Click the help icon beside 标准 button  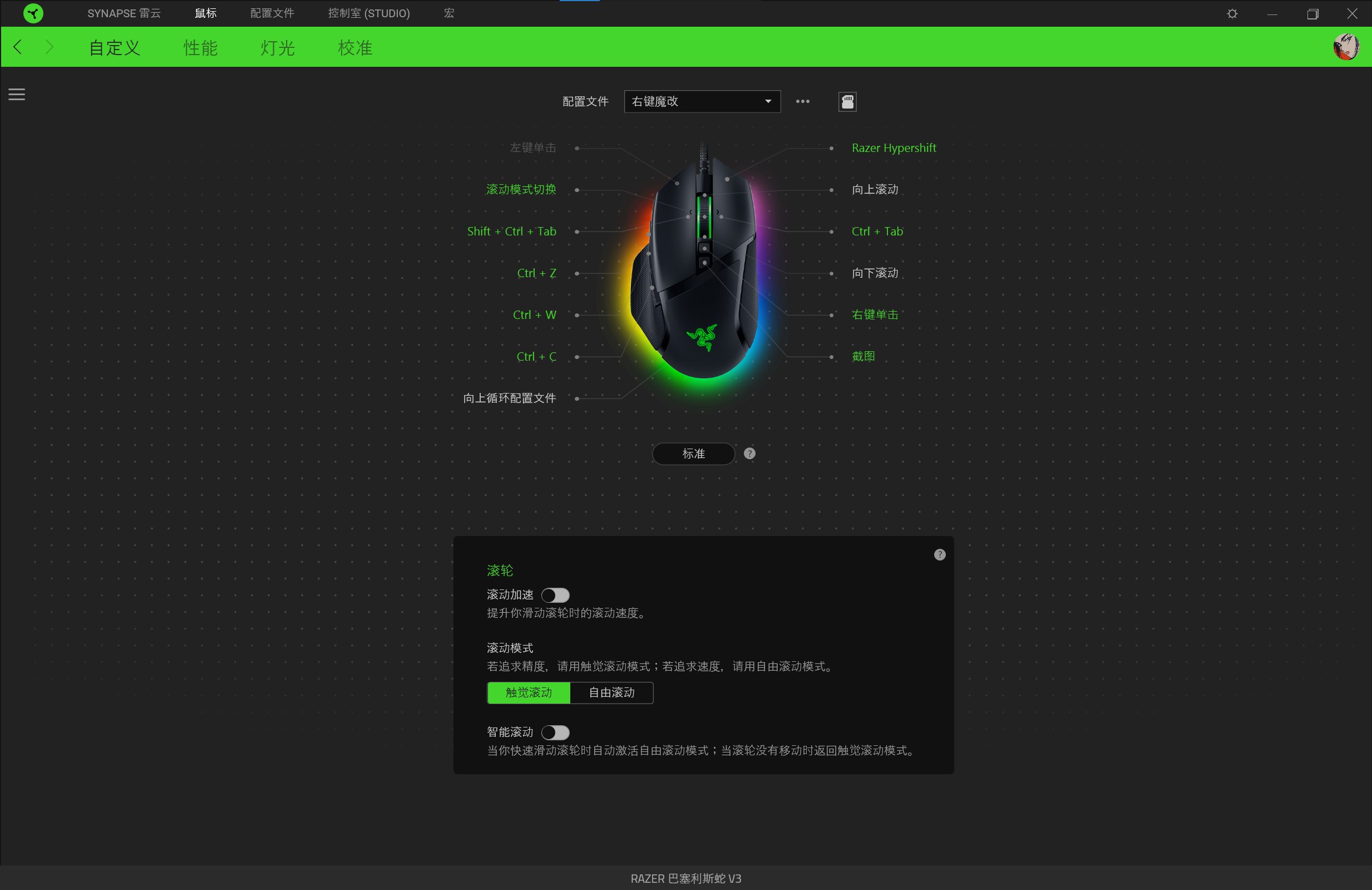click(749, 454)
